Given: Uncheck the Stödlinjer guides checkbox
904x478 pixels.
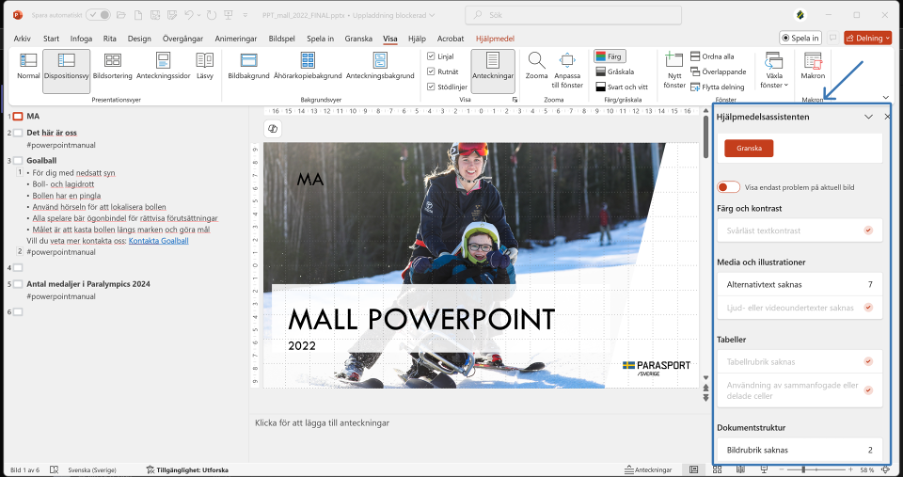Looking at the screenshot, I should tap(431, 86).
